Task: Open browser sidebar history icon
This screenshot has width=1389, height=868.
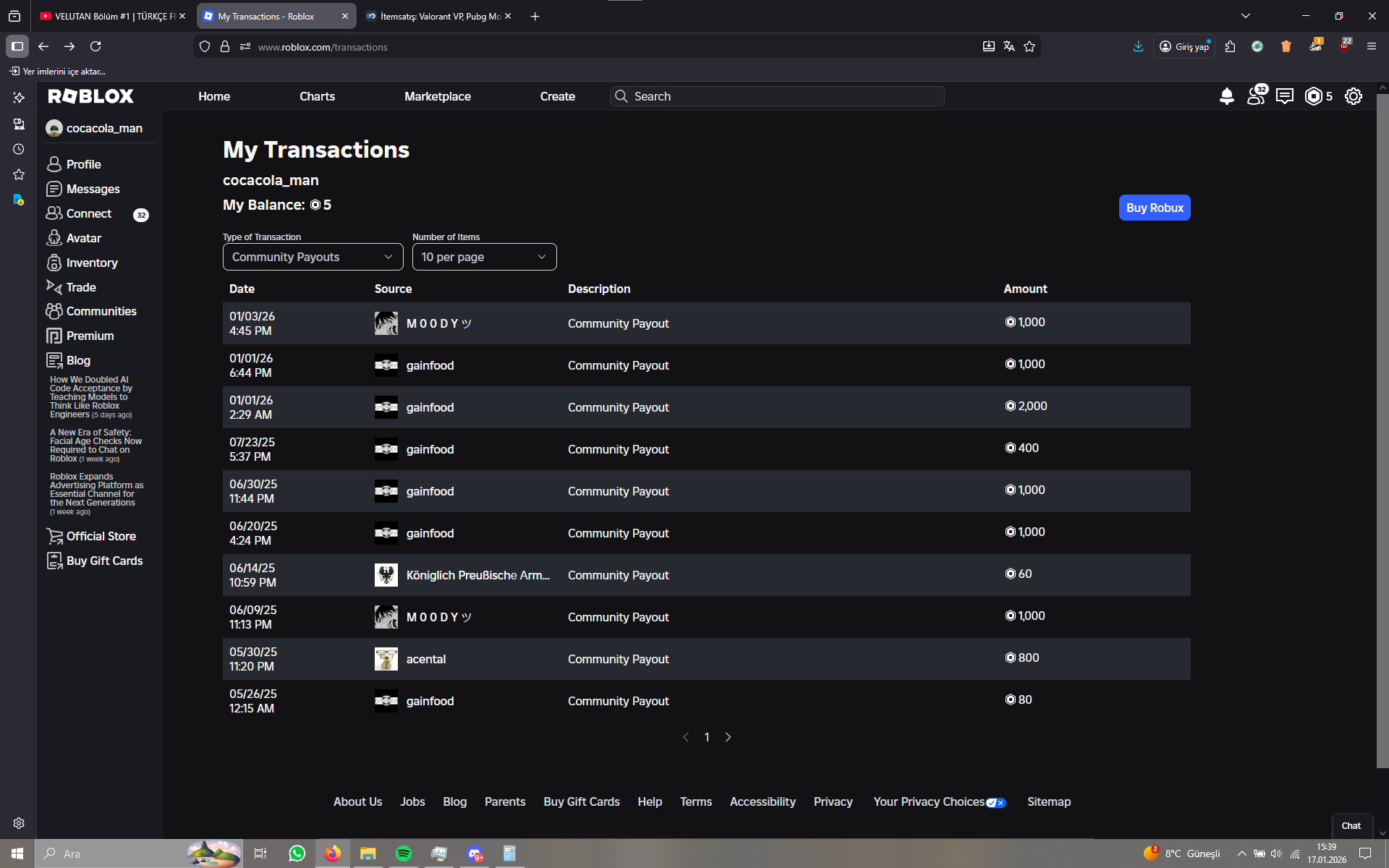Action: click(19, 149)
